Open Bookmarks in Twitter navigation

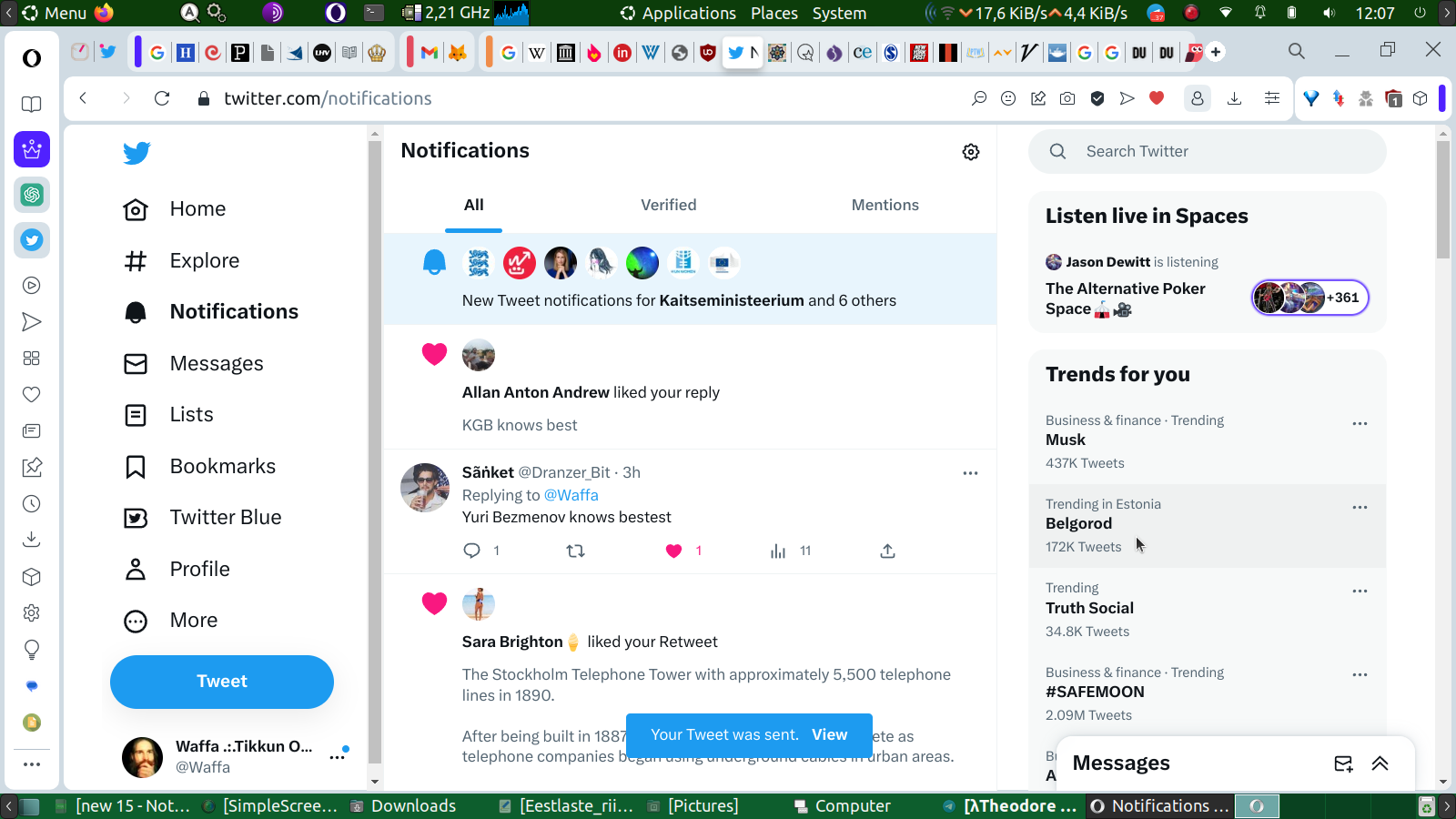coord(200,467)
